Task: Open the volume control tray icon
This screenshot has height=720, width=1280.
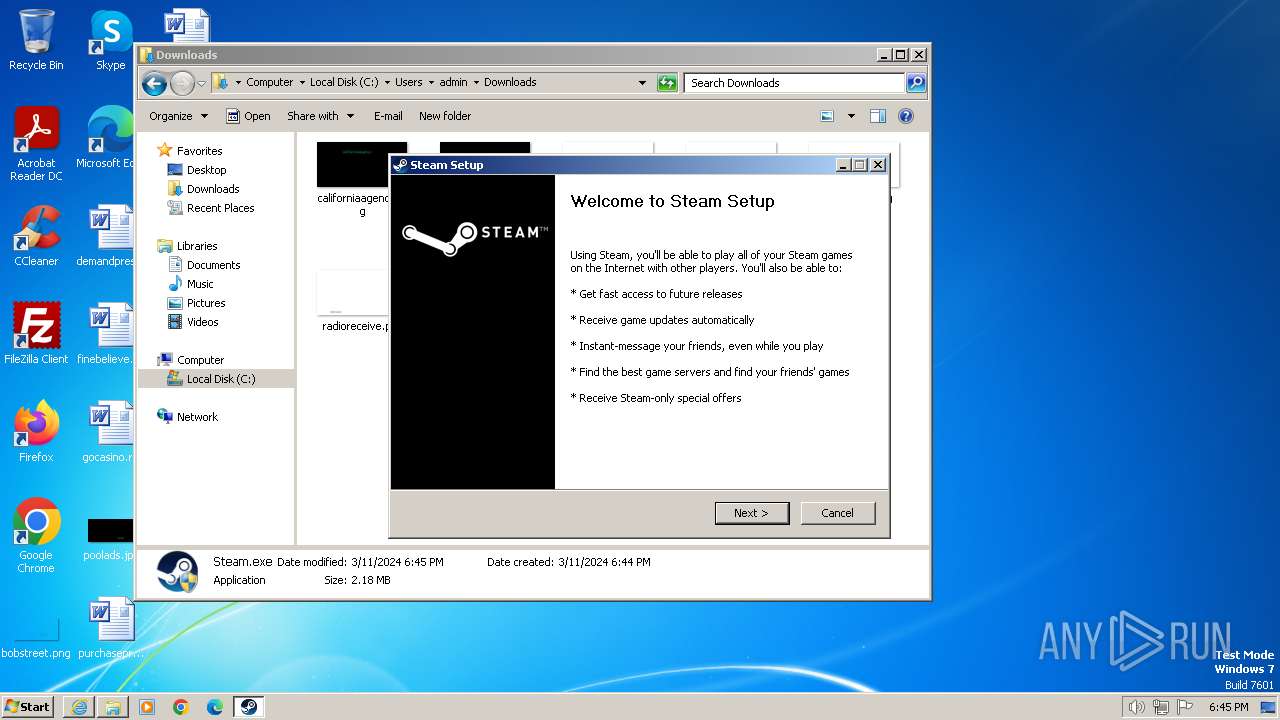Action: [x=1136, y=707]
